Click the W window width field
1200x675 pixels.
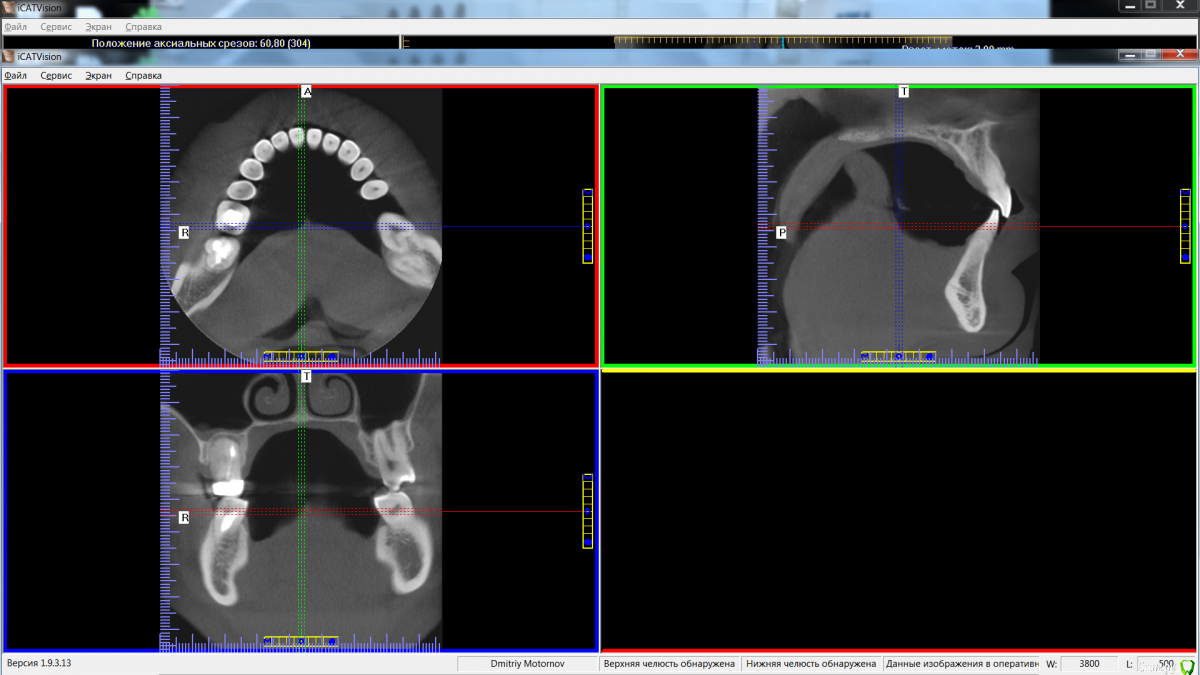1088,664
